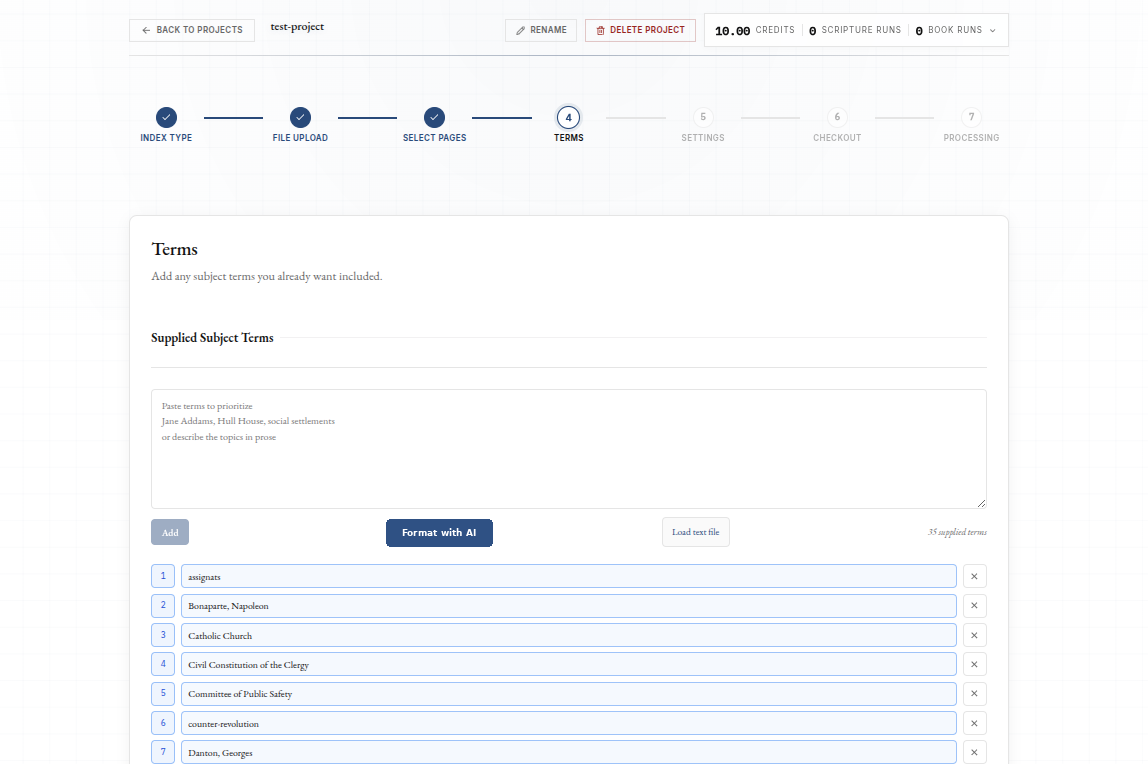Click the Book Runs counter
This screenshot has height=764, width=1148.
(949, 31)
